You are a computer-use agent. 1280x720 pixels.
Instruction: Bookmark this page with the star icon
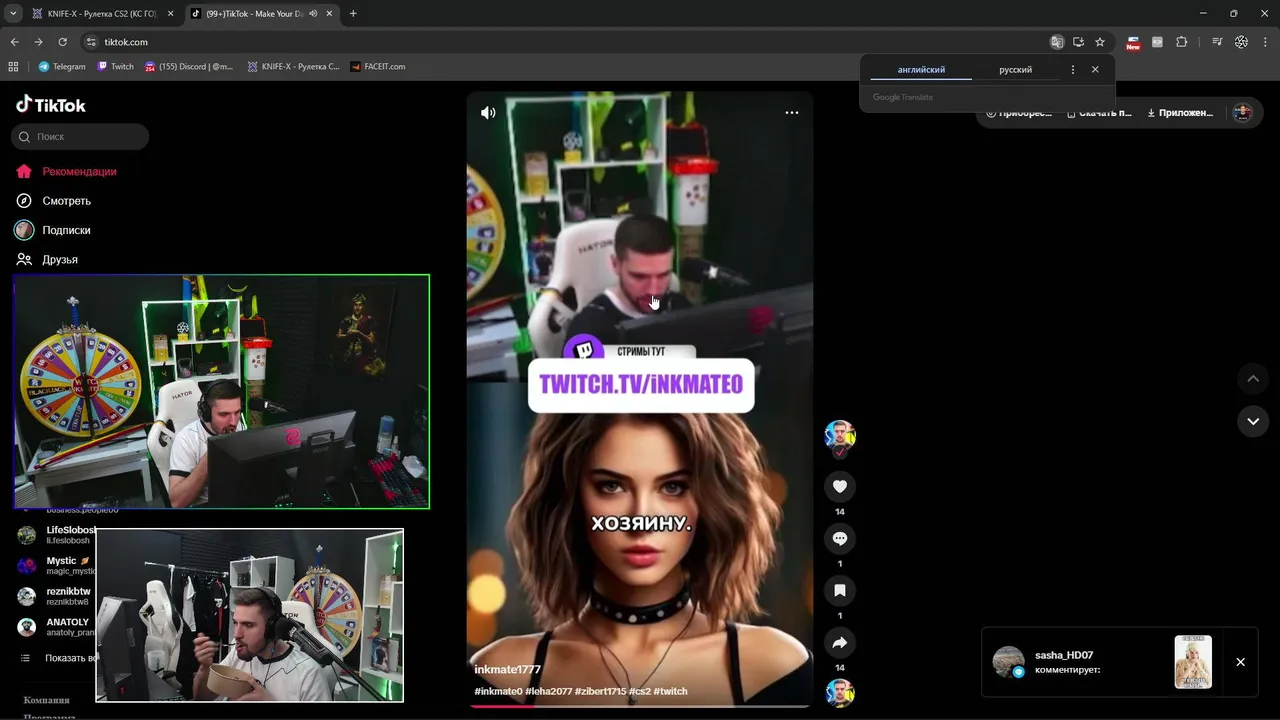coord(1100,42)
